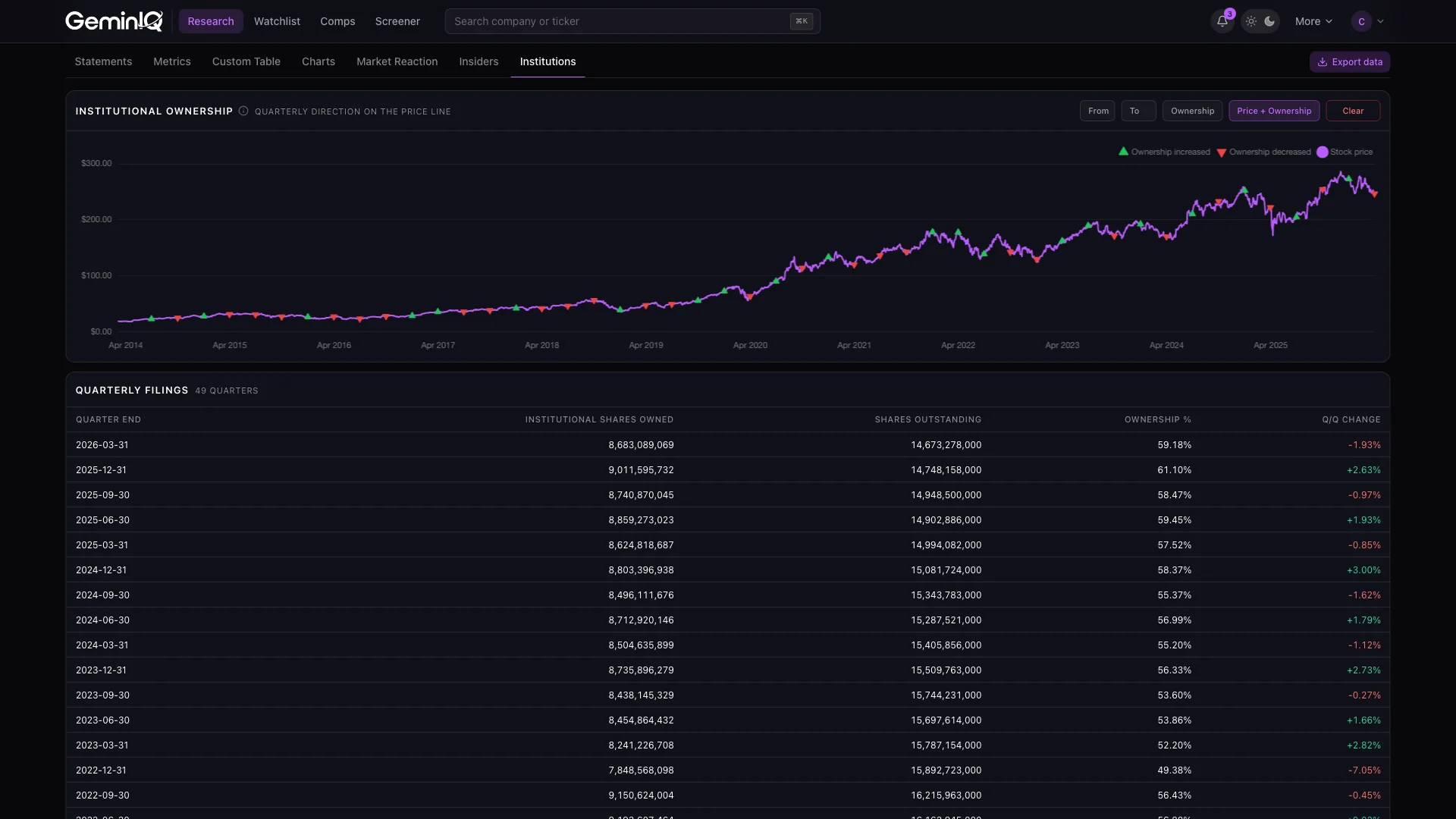The height and width of the screenshot is (819, 1456).
Task: Click the 8,740,870,045 shares owned value
Action: pyautogui.click(x=641, y=495)
